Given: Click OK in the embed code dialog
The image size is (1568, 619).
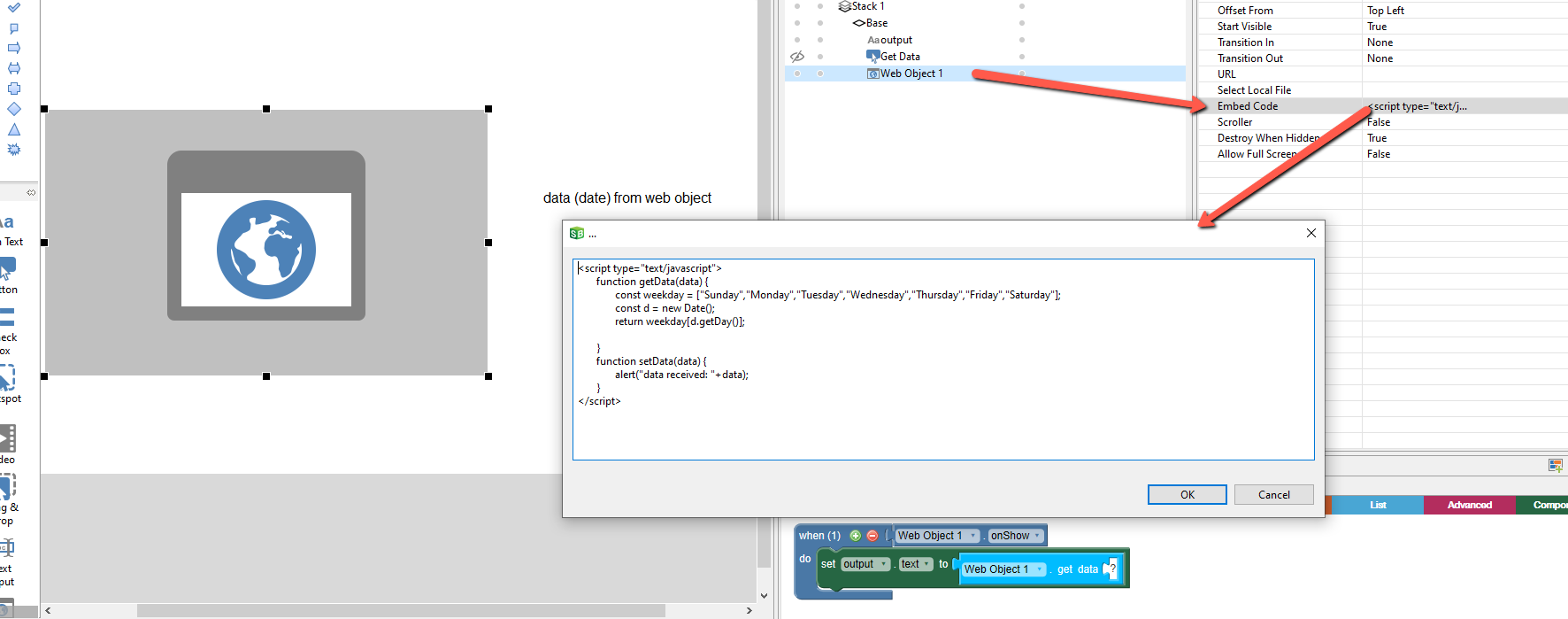Looking at the screenshot, I should tap(1188, 495).
